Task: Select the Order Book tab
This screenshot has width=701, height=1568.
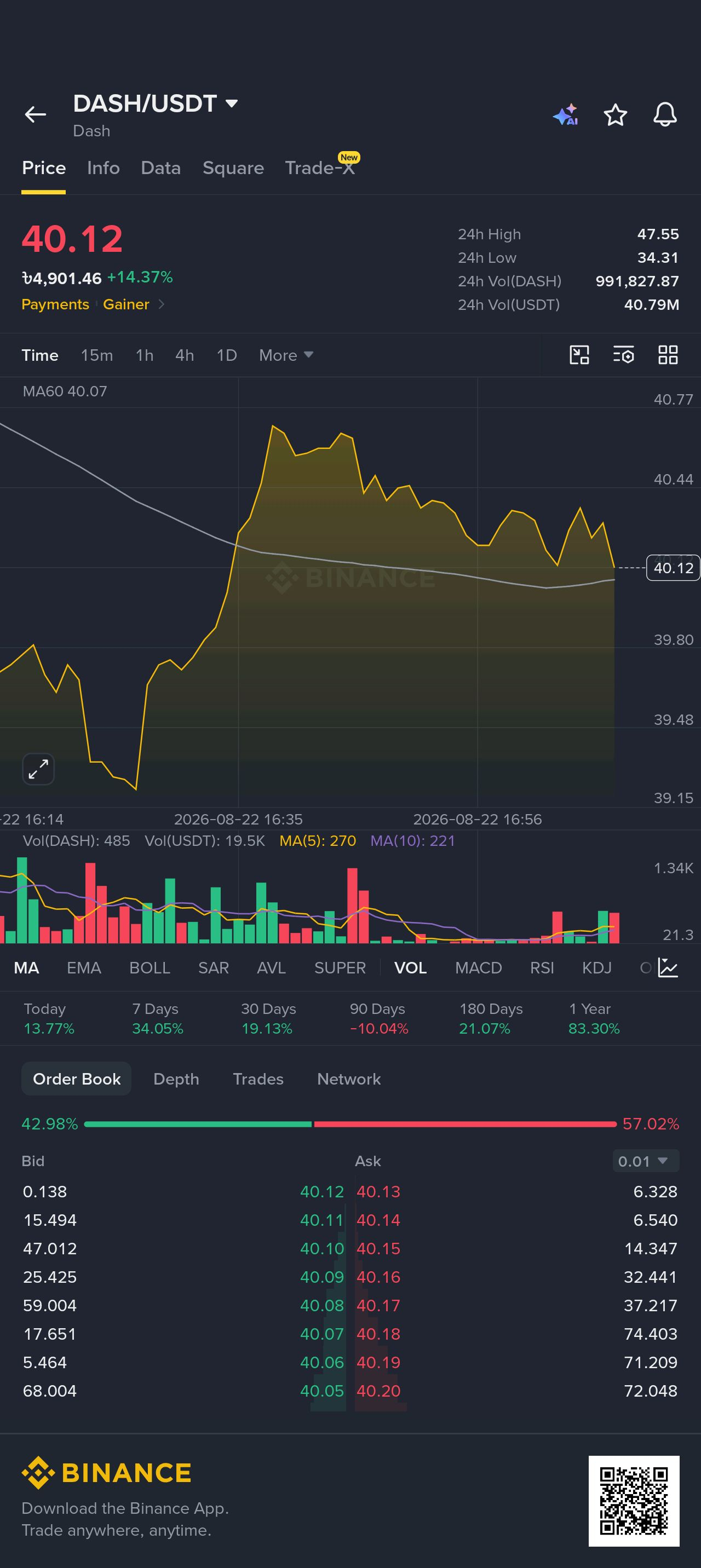Action: 77,1079
